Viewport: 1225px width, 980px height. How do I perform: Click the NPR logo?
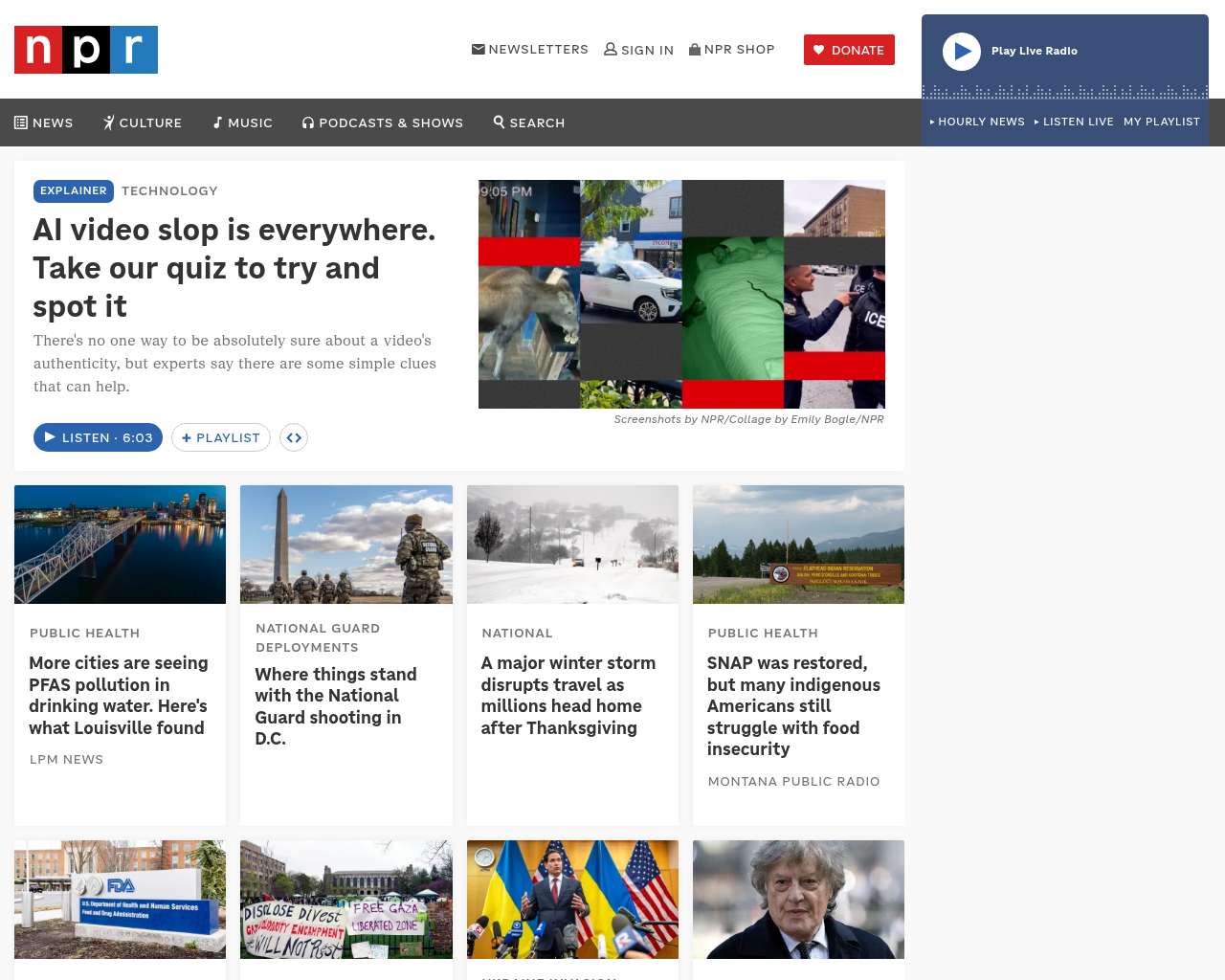pyautogui.click(x=86, y=50)
